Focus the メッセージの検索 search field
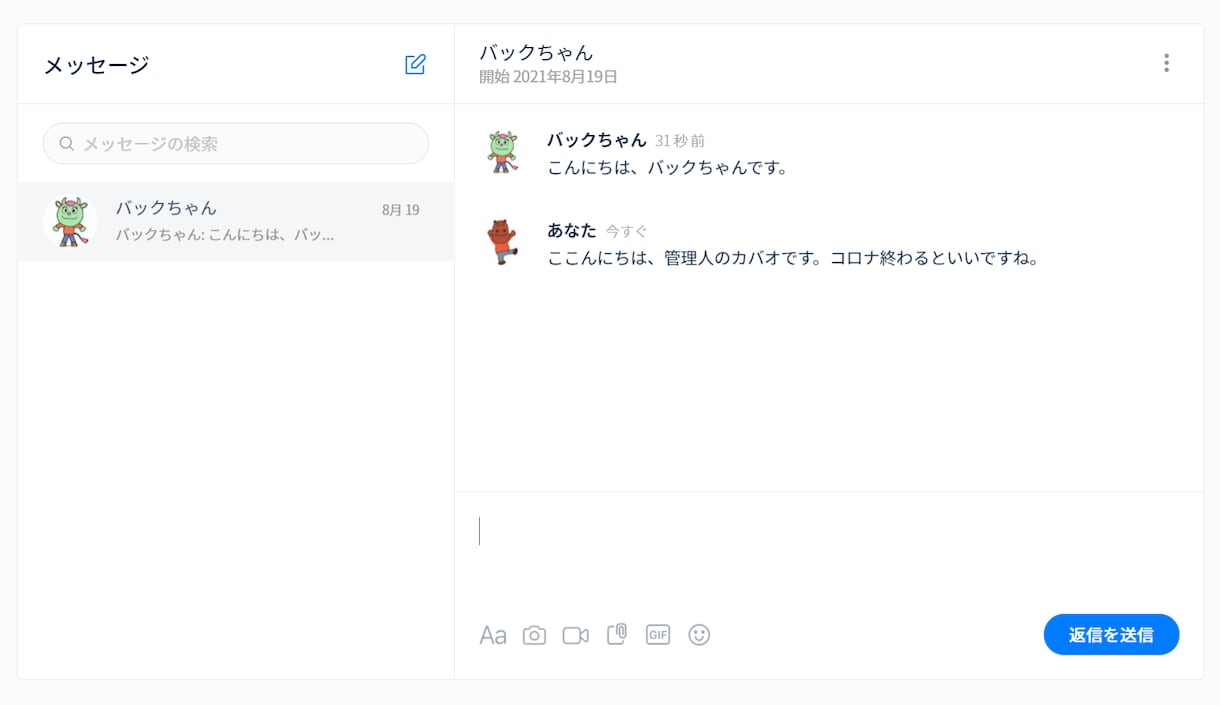Viewport: 1220px width, 705px height. click(x=236, y=144)
